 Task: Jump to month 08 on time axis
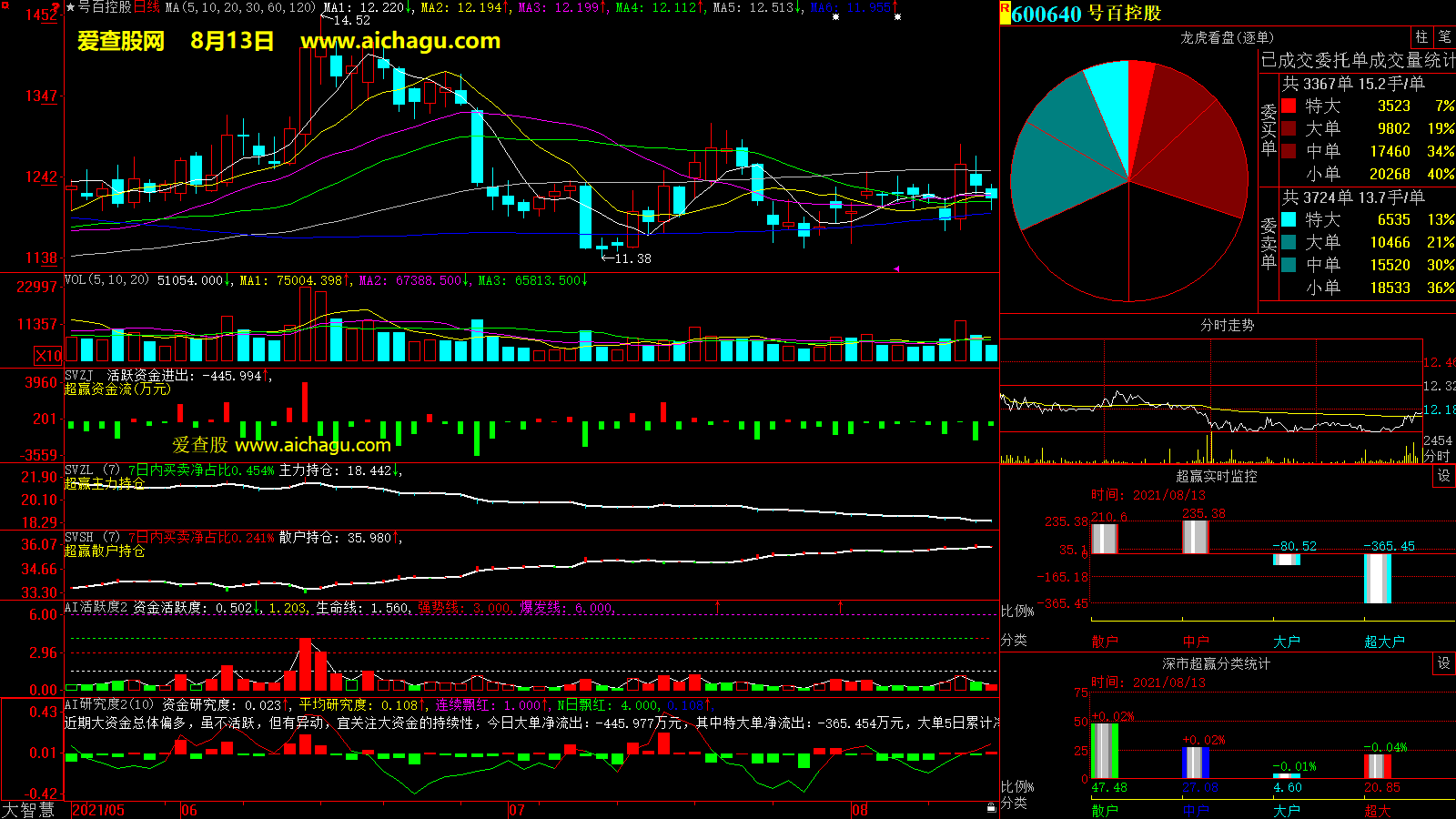[x=860, y=810]
